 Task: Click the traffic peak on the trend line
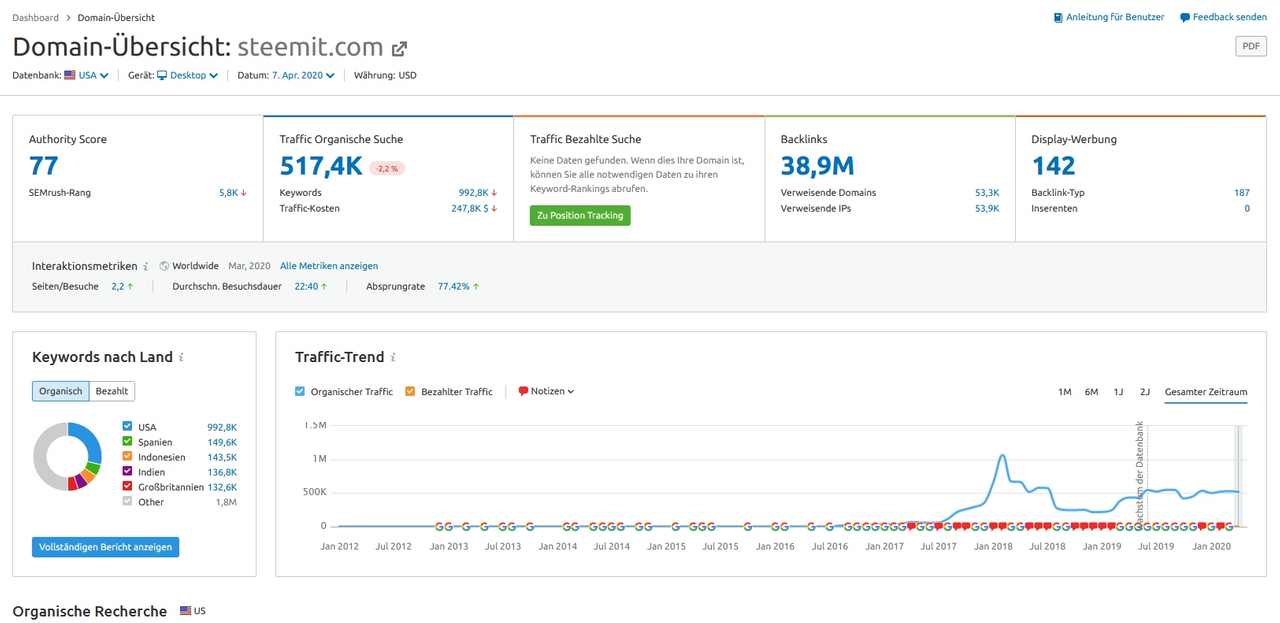(x=1001, y=457)
